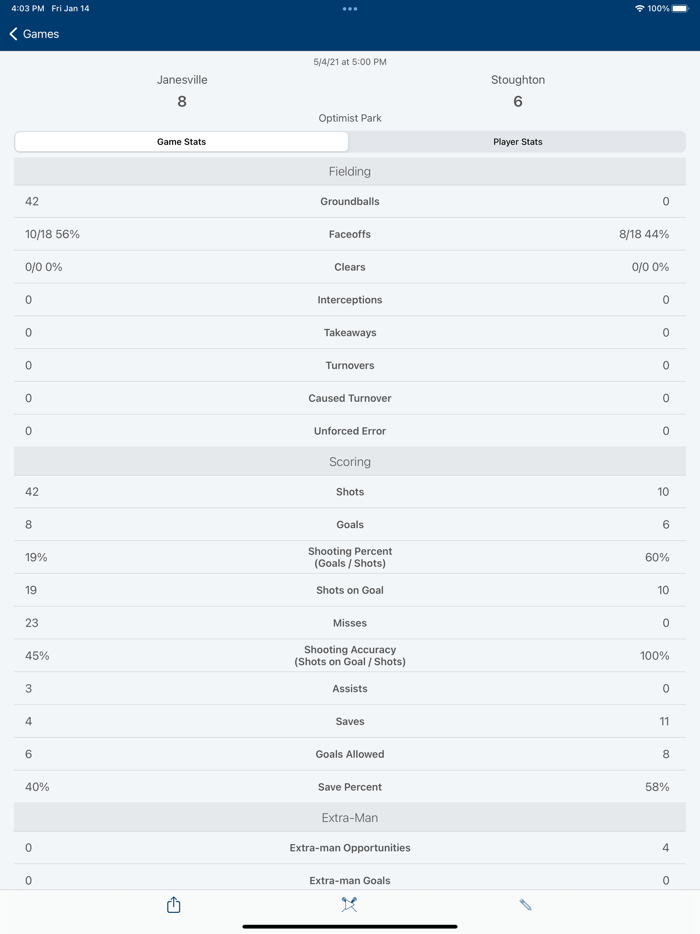Viewport: 700px width, 934px height.
Task: Tap the Wi-Fi status icon
Action: tap(638, 8)
